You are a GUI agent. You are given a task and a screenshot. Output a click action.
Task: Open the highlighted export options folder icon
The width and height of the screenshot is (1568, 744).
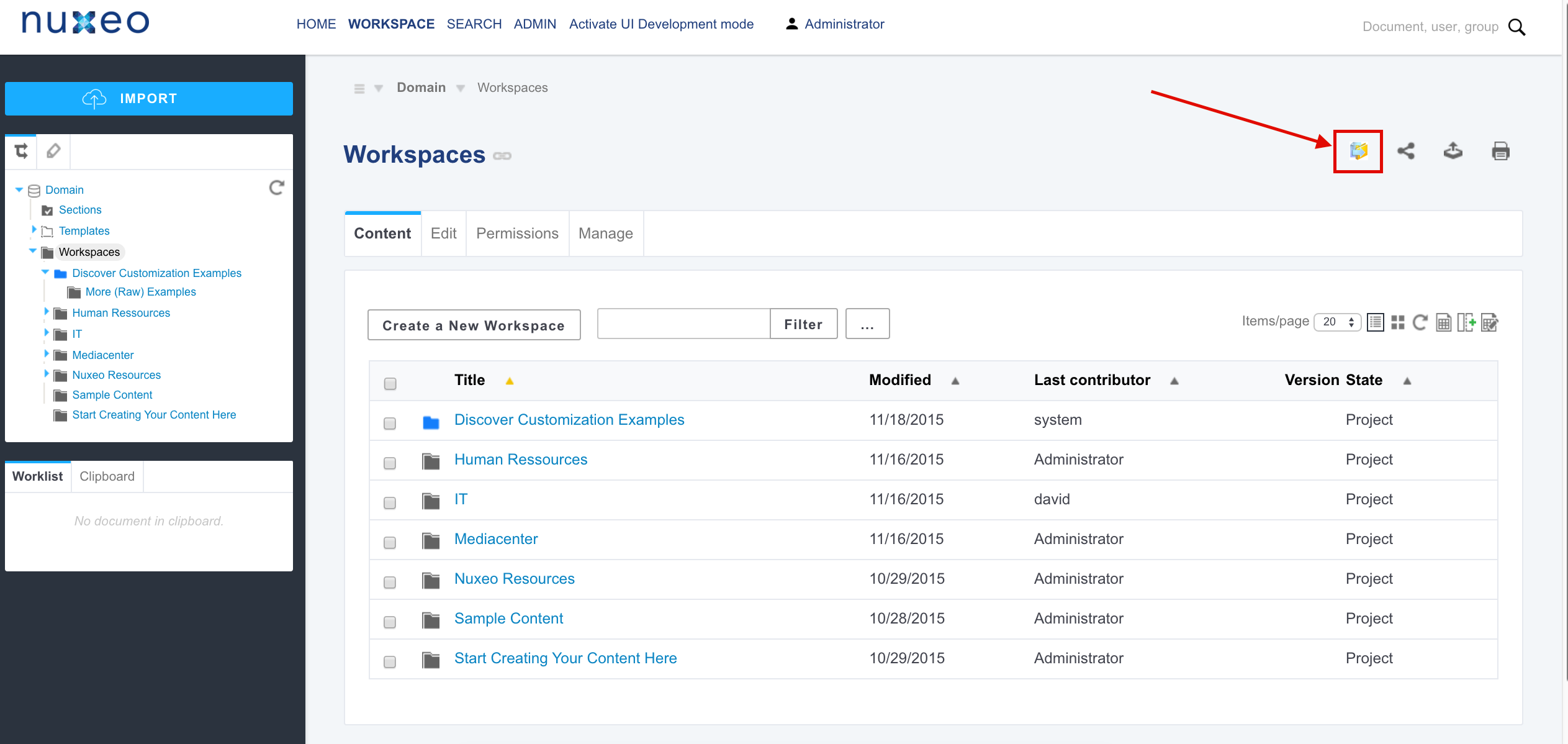coord(1358,151)
